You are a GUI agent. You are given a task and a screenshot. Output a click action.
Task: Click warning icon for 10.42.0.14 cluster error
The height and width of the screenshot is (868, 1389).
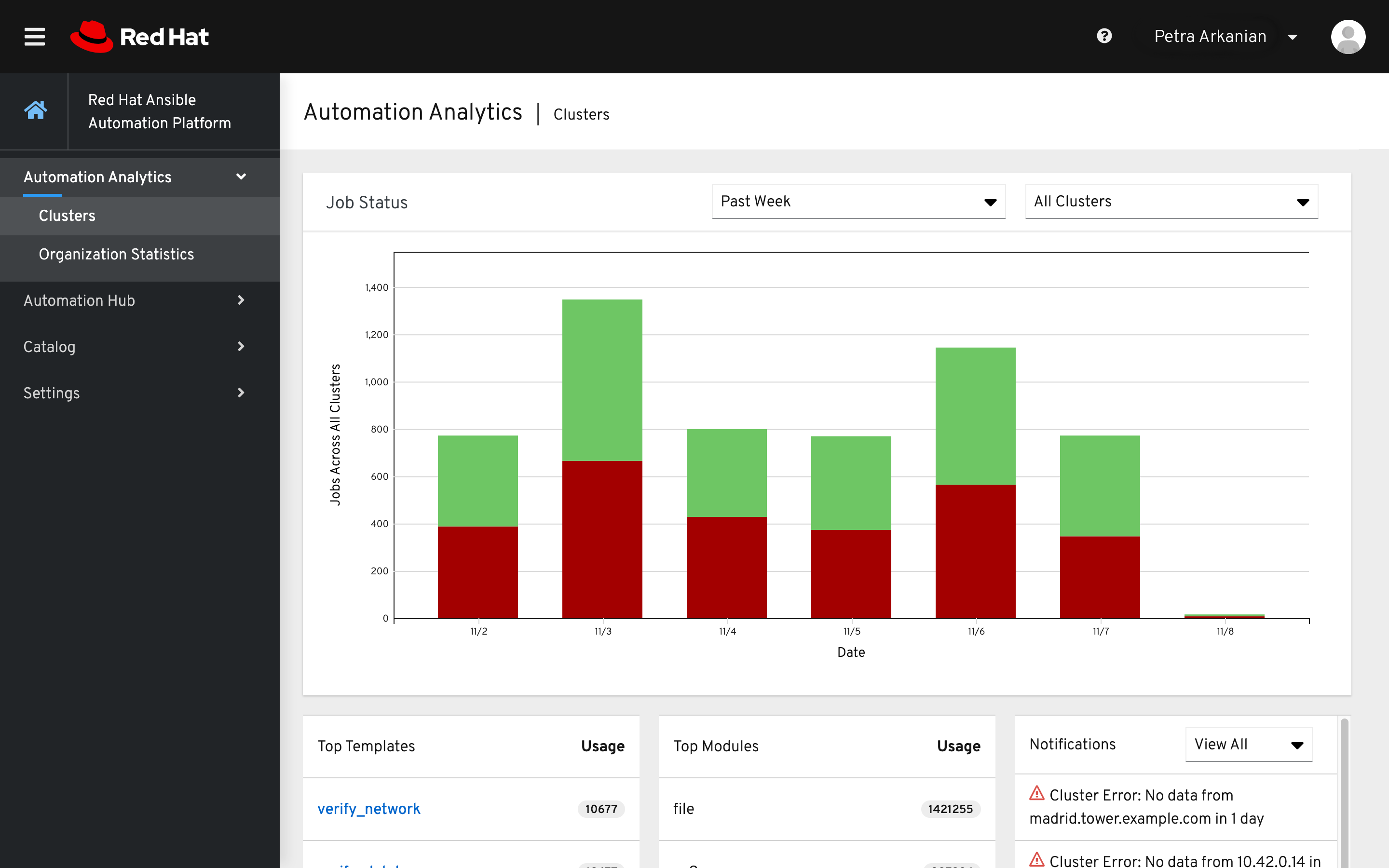1036,859
